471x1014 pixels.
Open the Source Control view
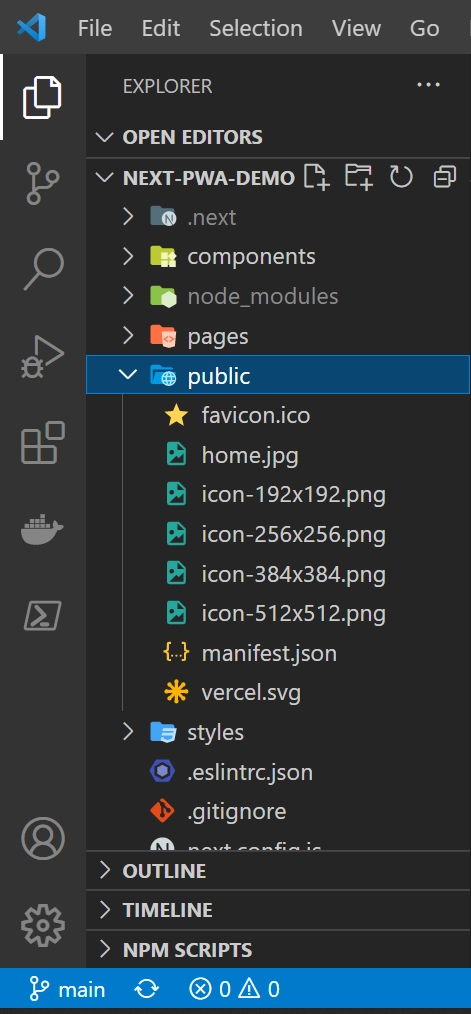(43, 182)
